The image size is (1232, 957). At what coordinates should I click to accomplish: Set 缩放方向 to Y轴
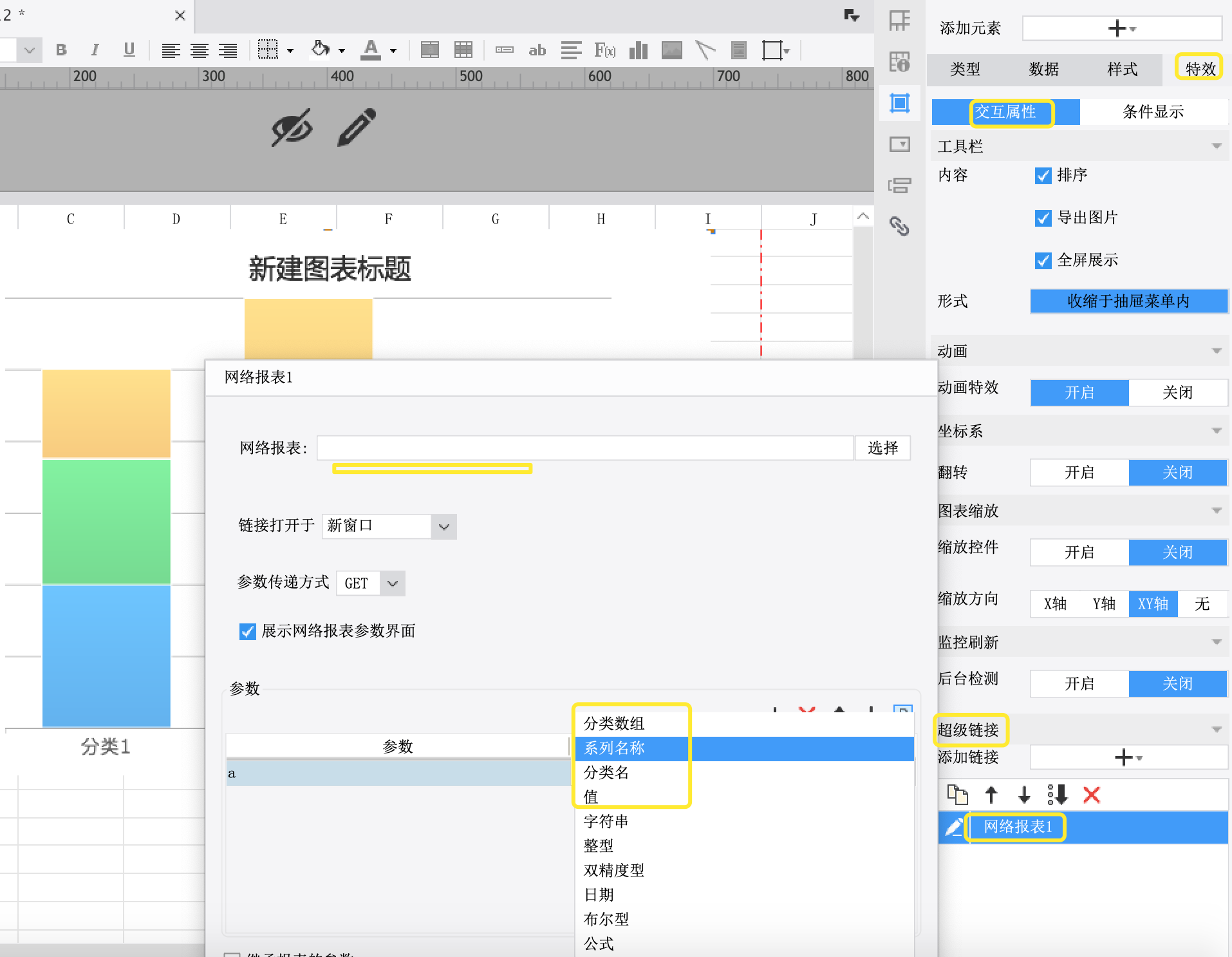[x=1104, y=604]
